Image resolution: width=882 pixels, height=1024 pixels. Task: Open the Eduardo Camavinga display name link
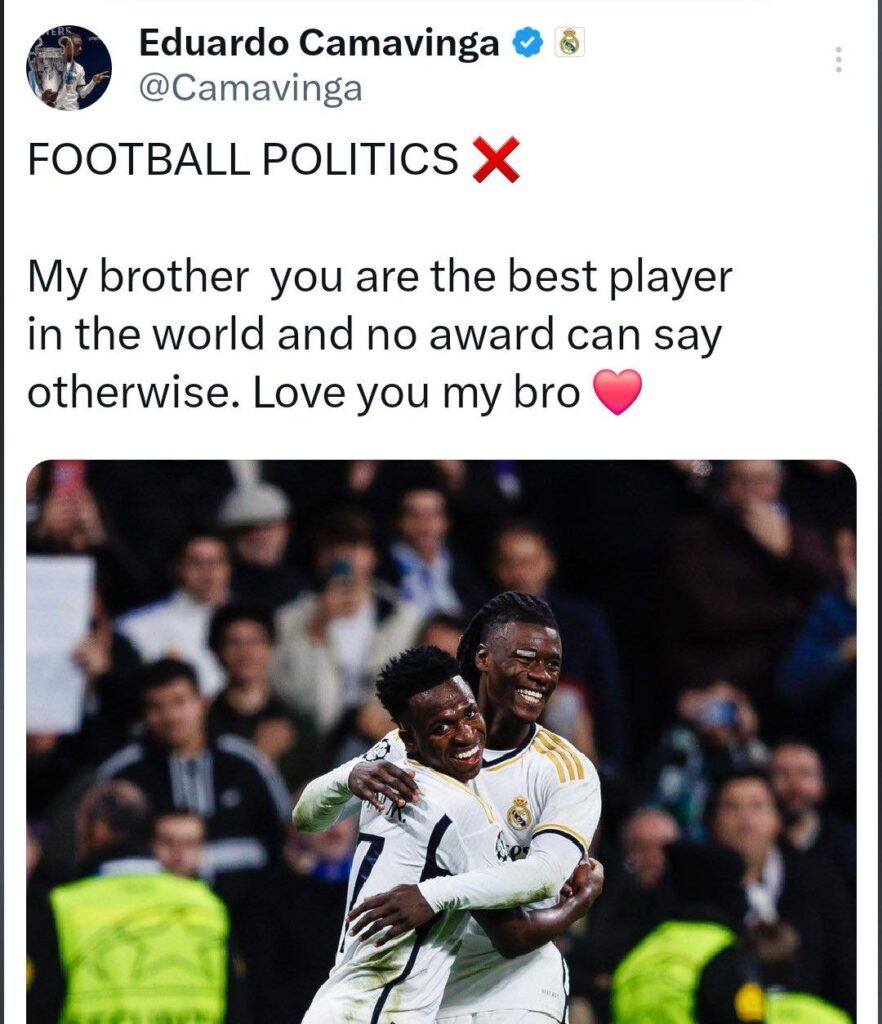coord(319,43)
